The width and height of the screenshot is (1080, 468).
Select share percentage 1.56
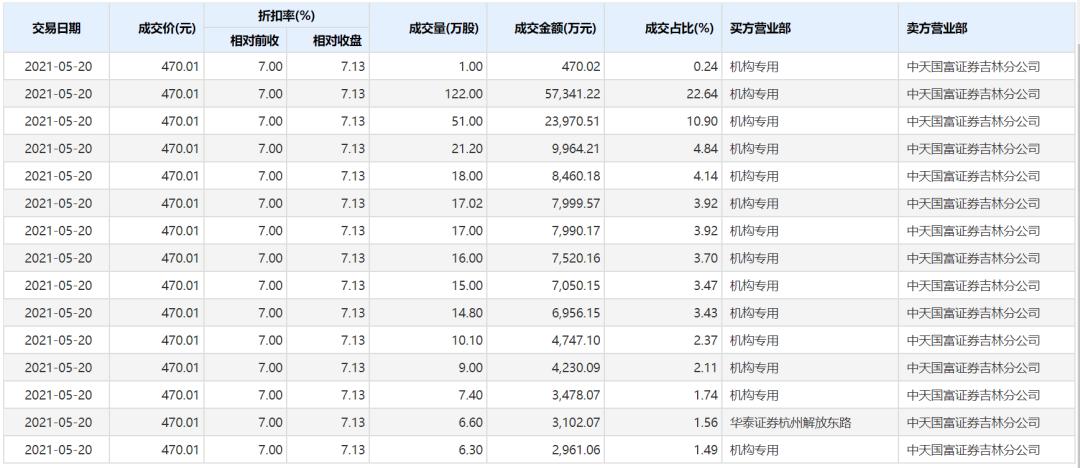tap(705, 423)
